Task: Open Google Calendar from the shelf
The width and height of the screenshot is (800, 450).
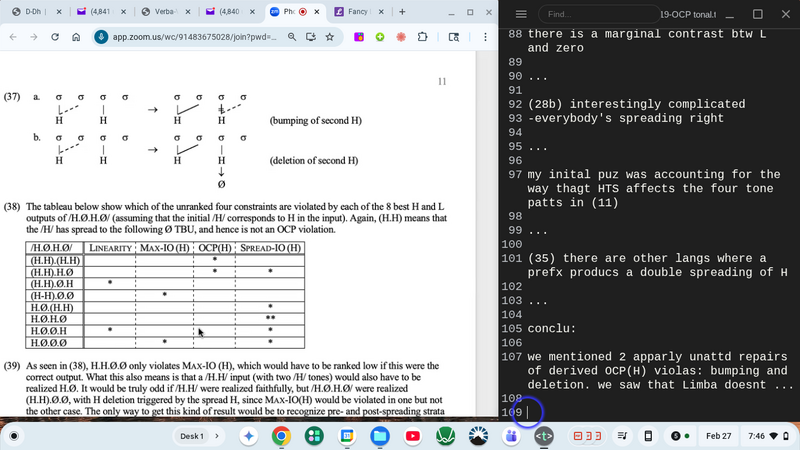Action: coord(347,436)
